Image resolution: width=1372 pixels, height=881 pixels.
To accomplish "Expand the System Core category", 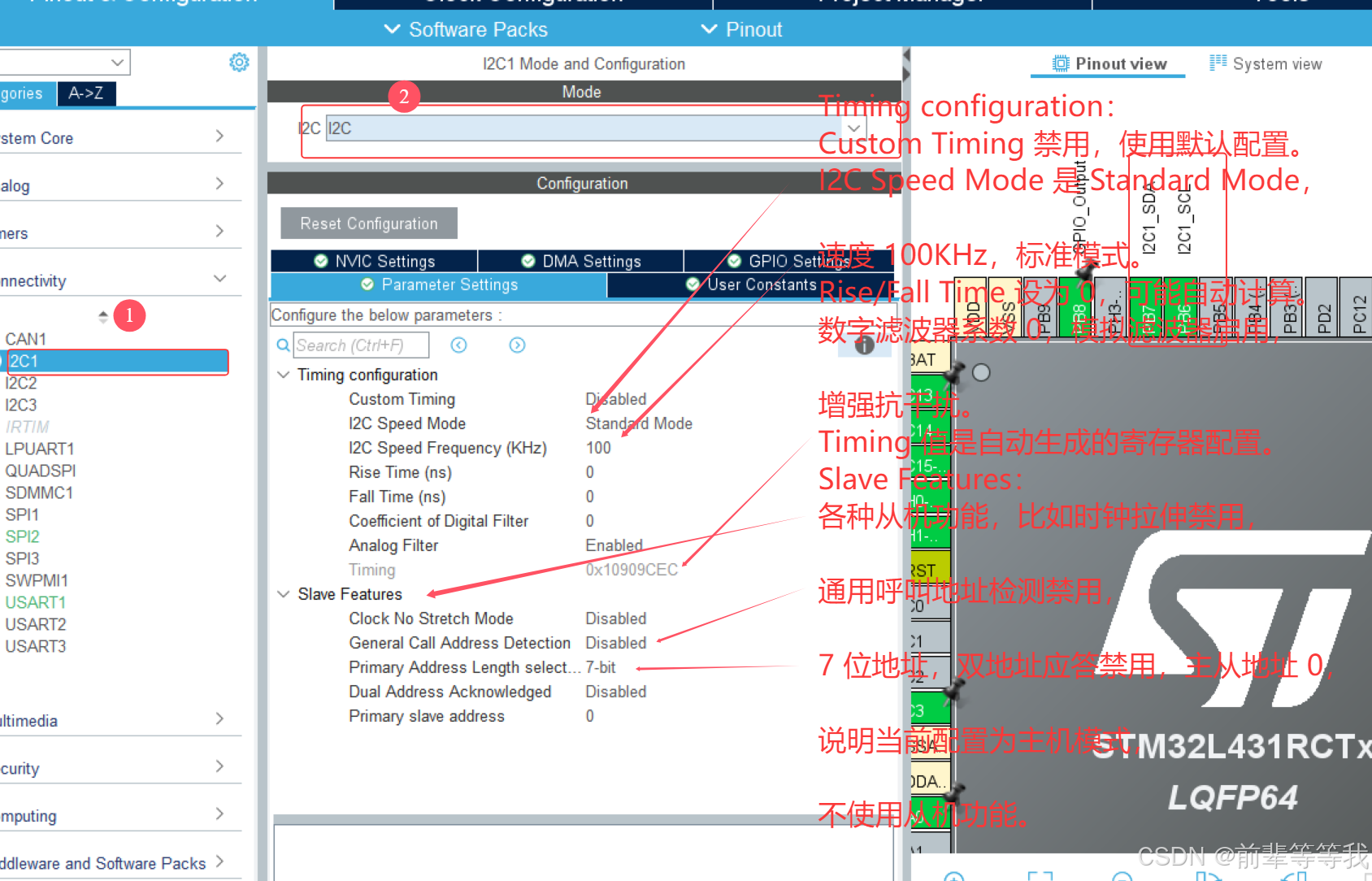I will [120, 137].
